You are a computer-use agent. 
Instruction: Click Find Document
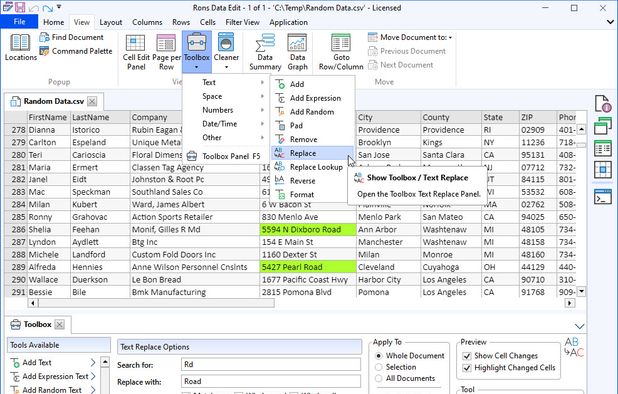(71, 37)
